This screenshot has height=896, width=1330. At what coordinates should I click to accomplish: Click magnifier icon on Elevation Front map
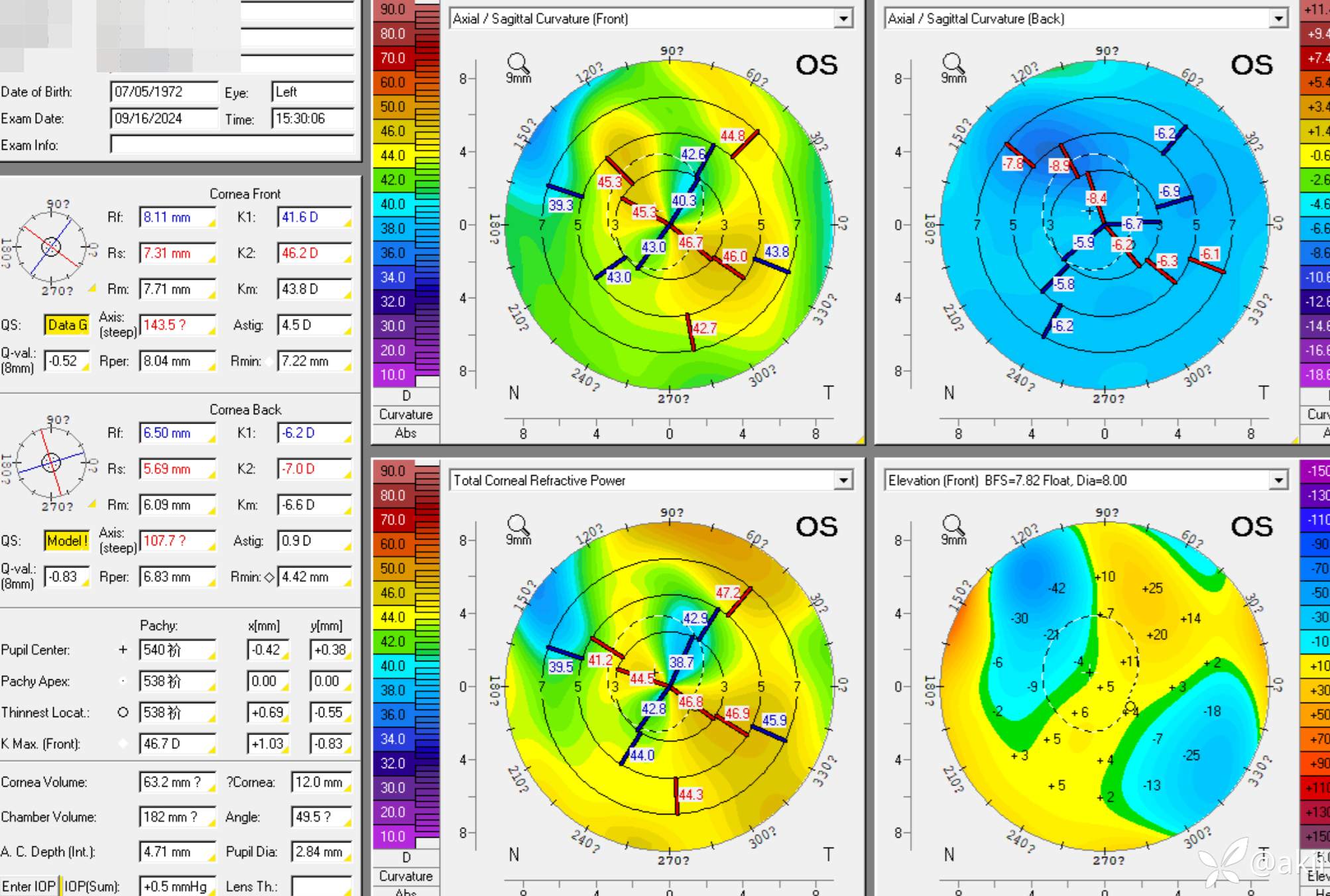click(x=953, y=526)
